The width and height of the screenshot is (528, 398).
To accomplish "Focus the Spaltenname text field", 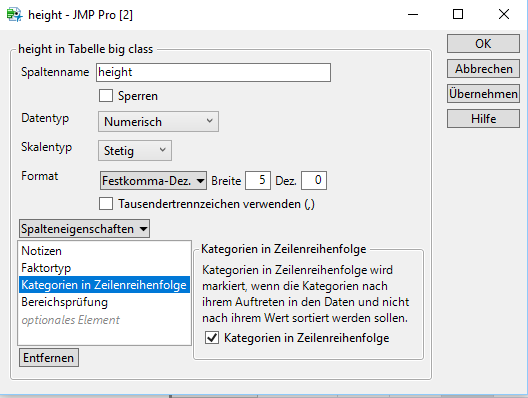I will tap(213, 72).
